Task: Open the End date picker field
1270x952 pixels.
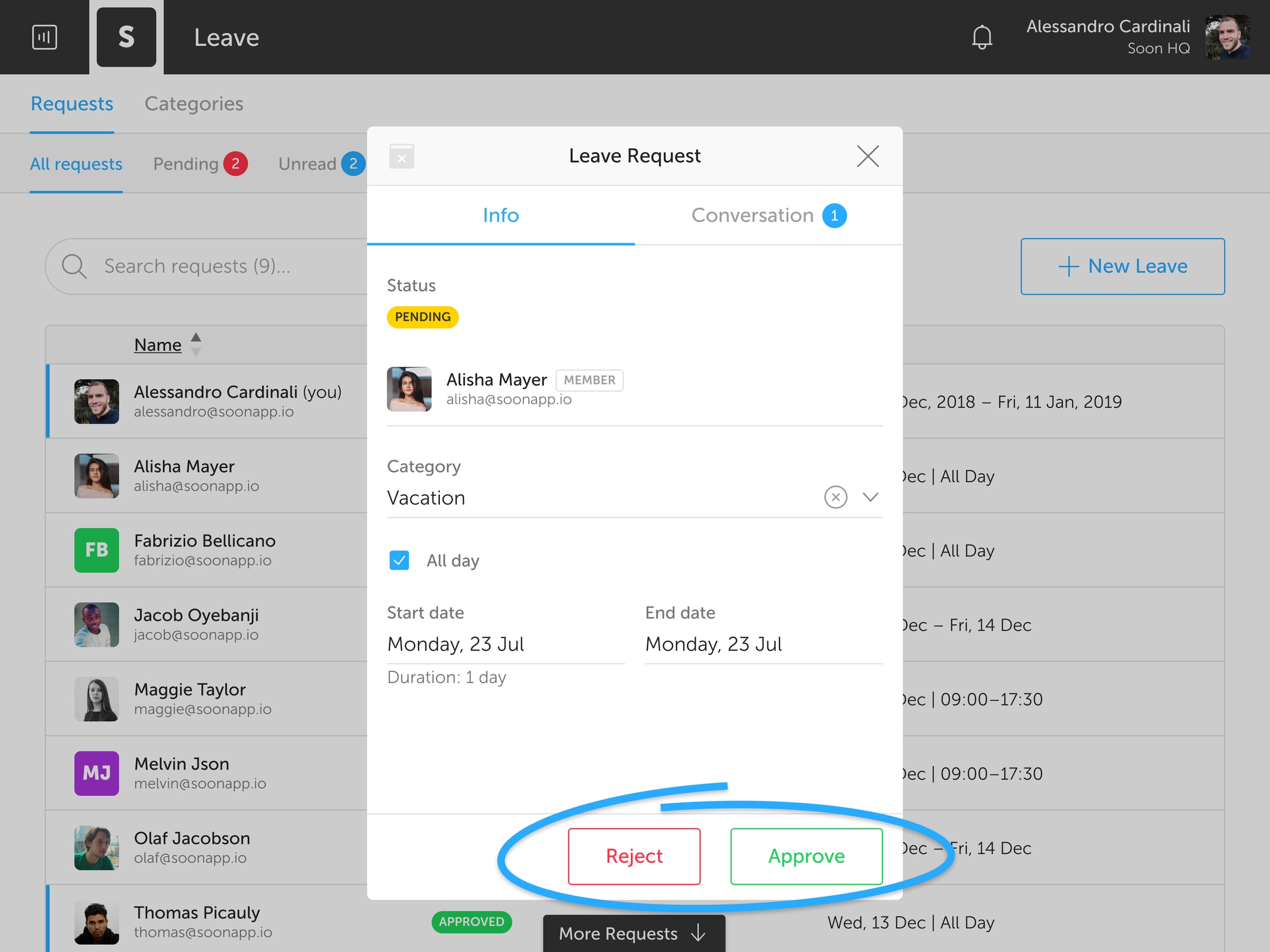Action: (763, 644)
